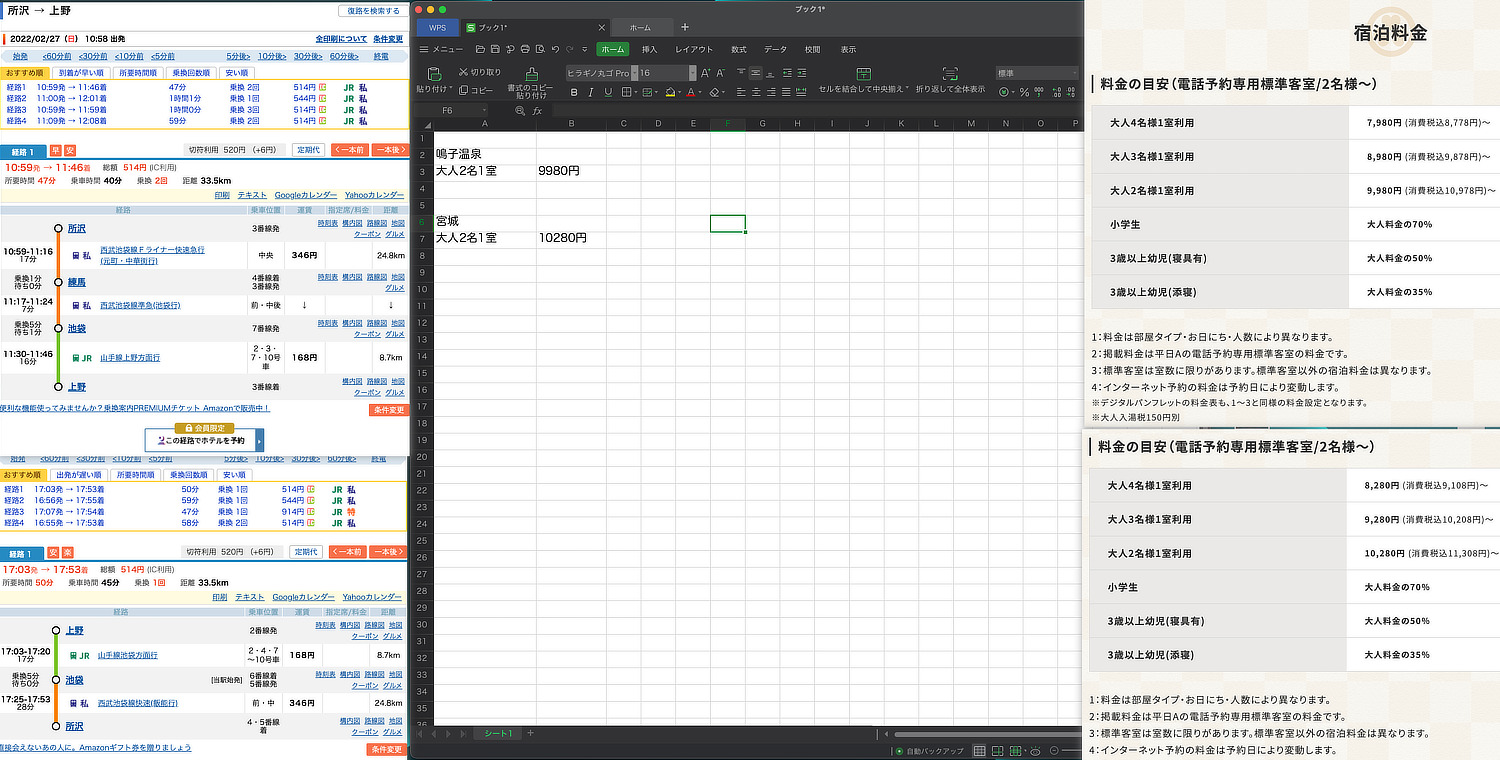
Task: Click この経路でホテルを予約 button
Action: click(x=205, y=440)
